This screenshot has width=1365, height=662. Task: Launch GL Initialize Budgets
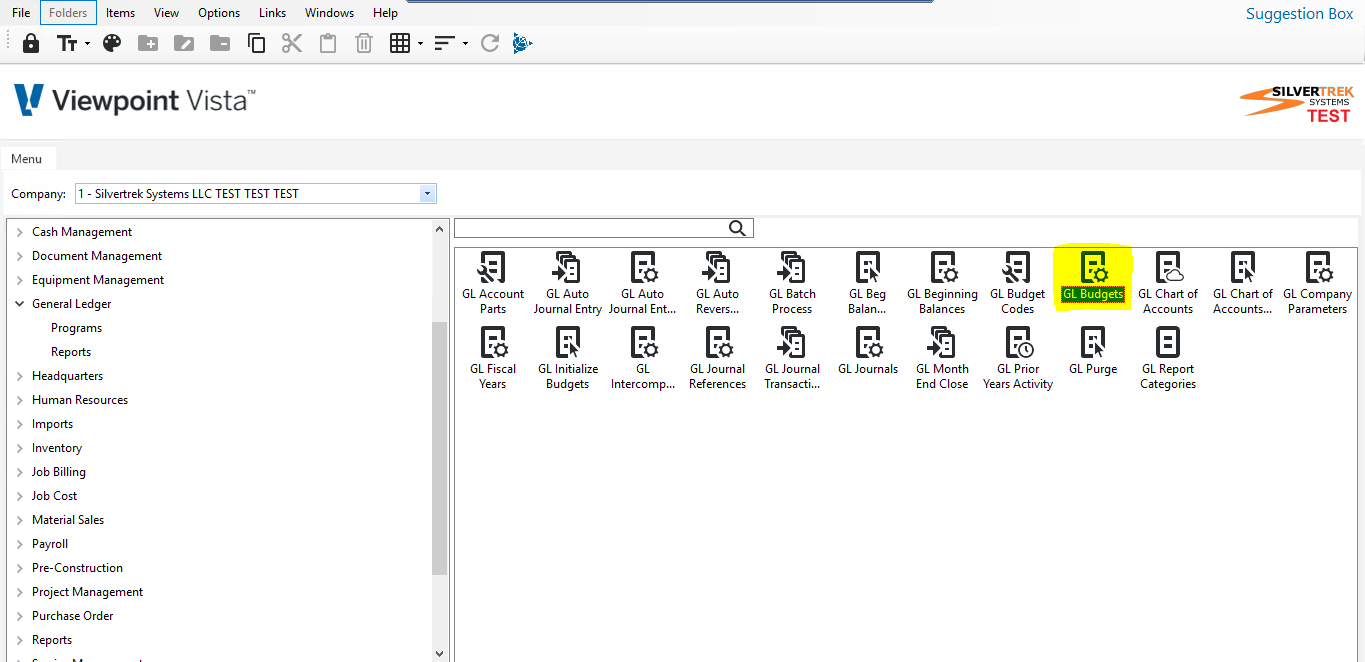568,358
